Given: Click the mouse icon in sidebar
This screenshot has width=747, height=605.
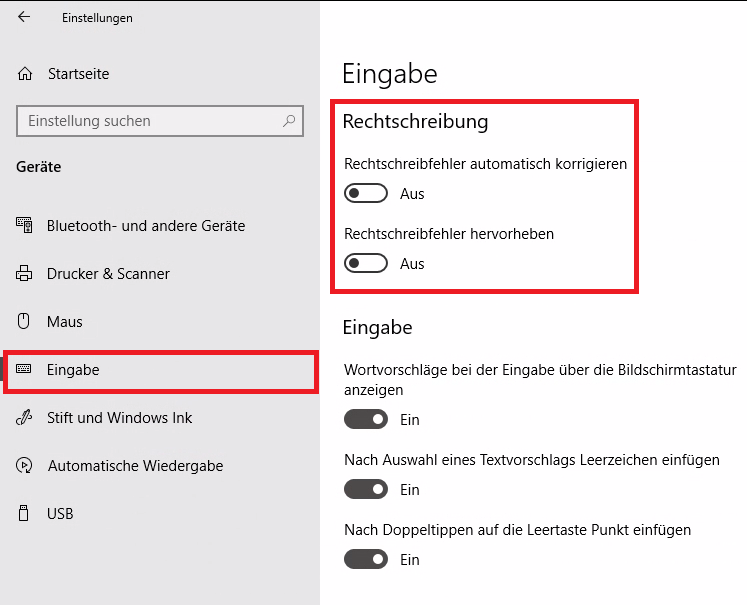Looking at the screenshot, I should (x=25, y=322).
